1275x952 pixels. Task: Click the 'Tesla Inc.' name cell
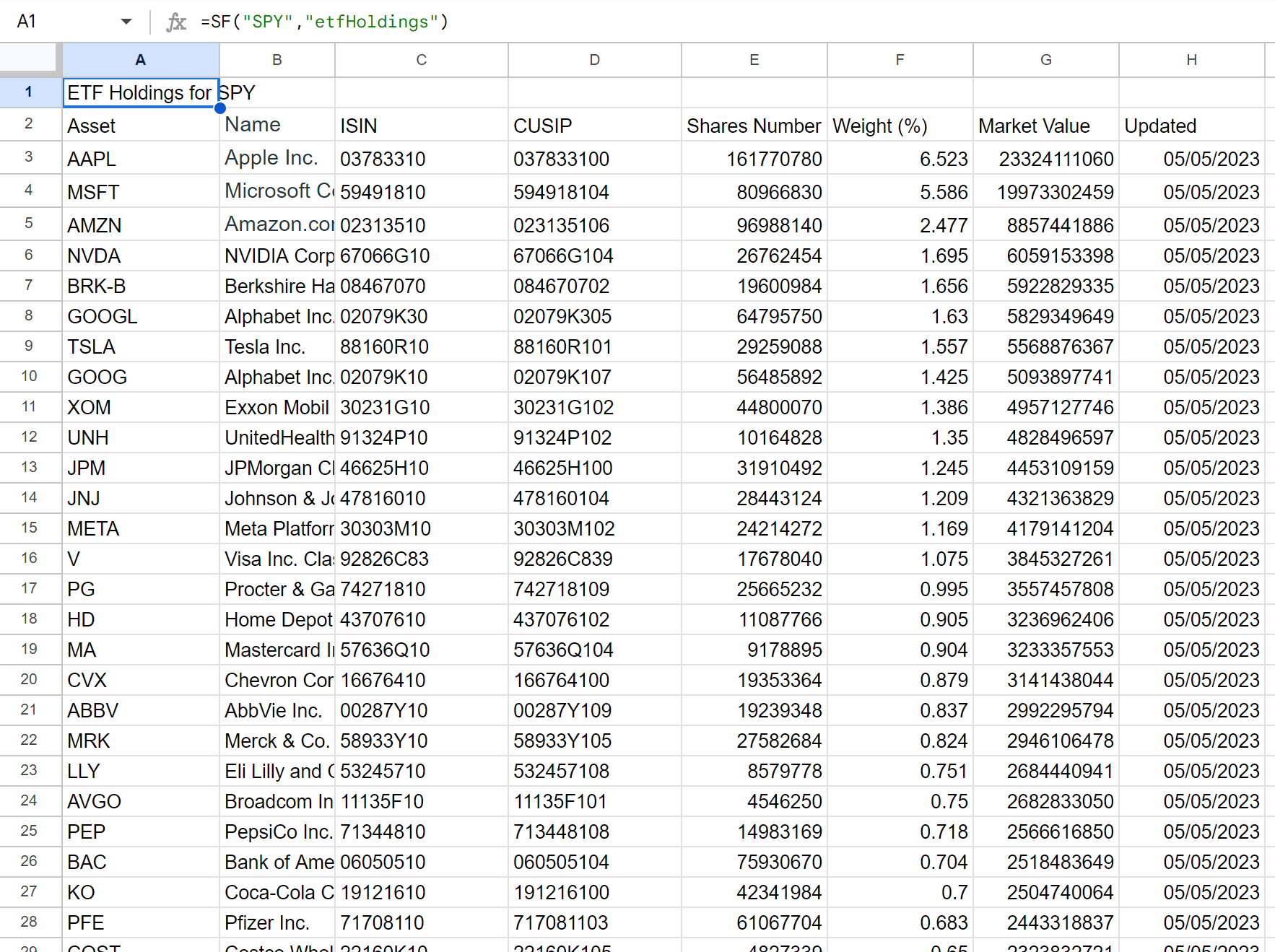(x=277, y=346)
